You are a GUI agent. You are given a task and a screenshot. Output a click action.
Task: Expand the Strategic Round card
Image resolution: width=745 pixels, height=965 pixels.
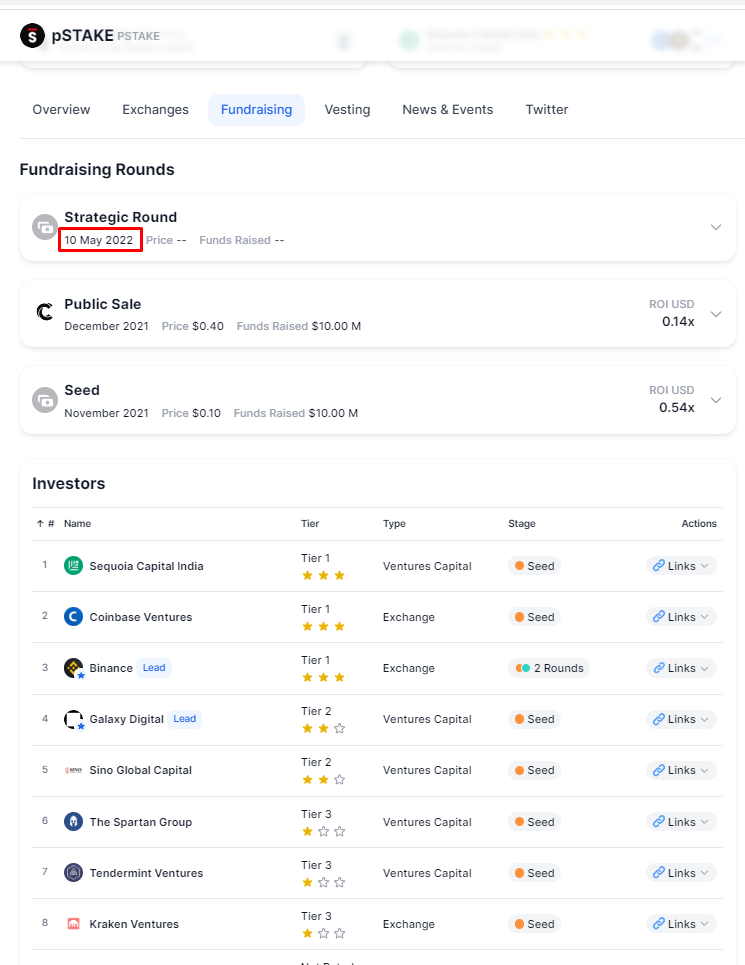[x=715, y=227]
